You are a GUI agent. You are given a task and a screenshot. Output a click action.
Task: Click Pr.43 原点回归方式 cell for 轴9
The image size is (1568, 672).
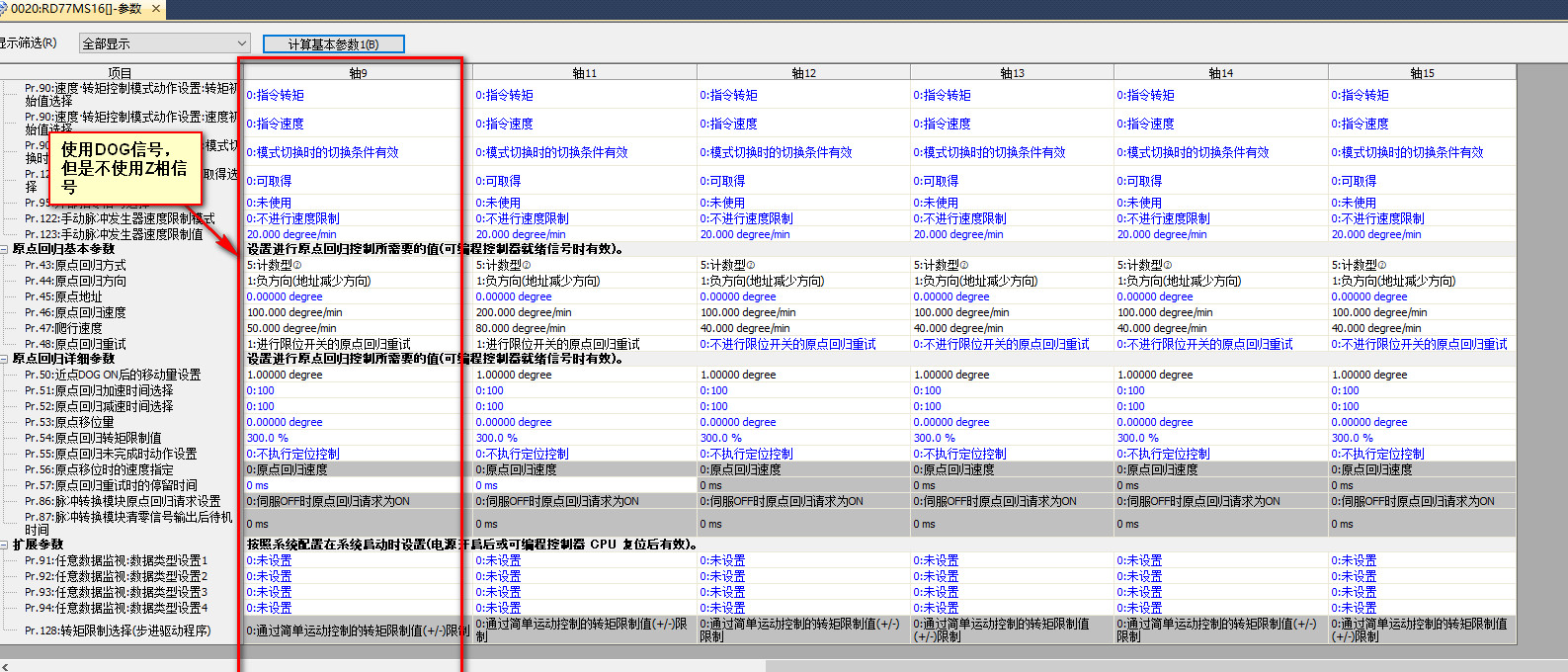click(x=351, y=265)
